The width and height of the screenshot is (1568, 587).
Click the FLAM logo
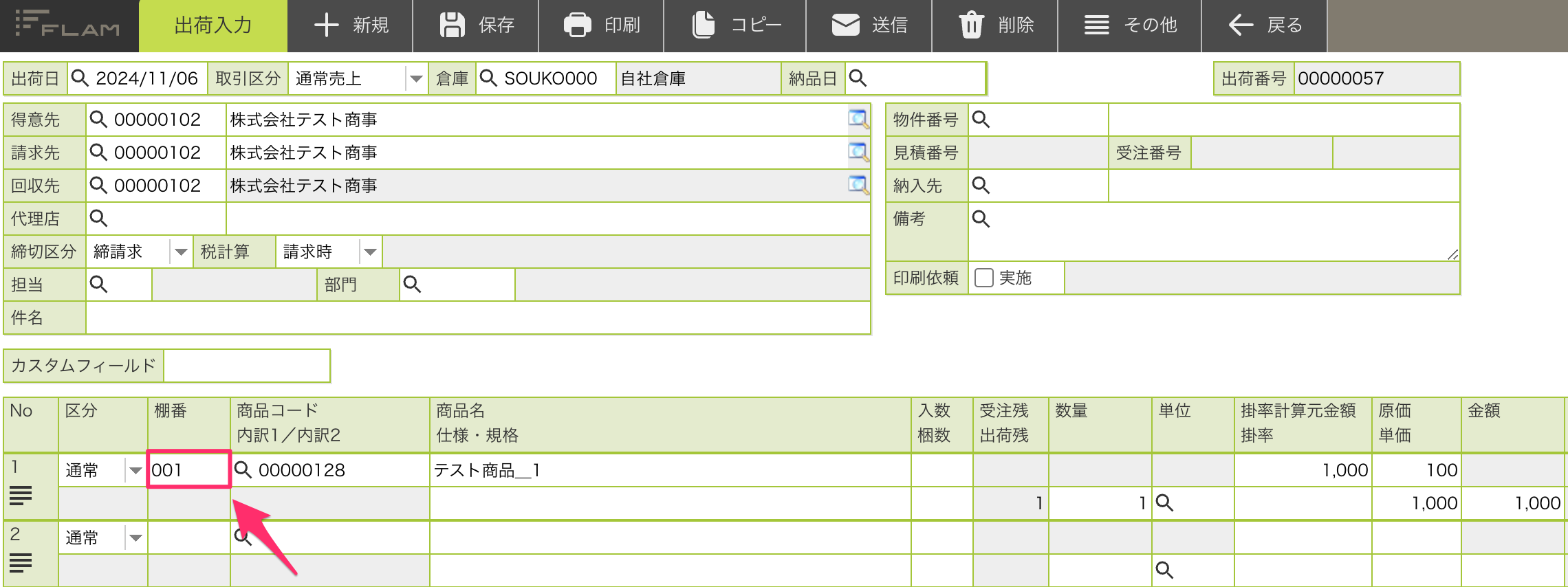tap(67, 24)
